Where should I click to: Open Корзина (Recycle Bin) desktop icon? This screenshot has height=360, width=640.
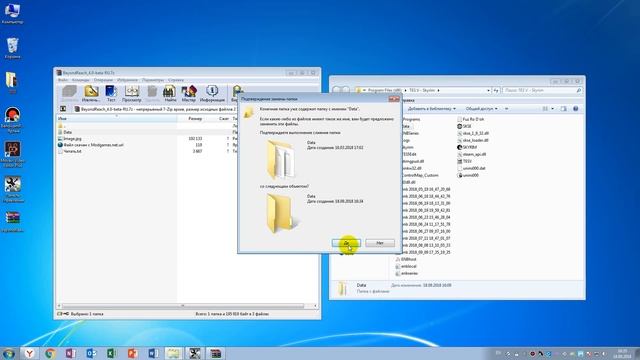click(x=12, y=48)
